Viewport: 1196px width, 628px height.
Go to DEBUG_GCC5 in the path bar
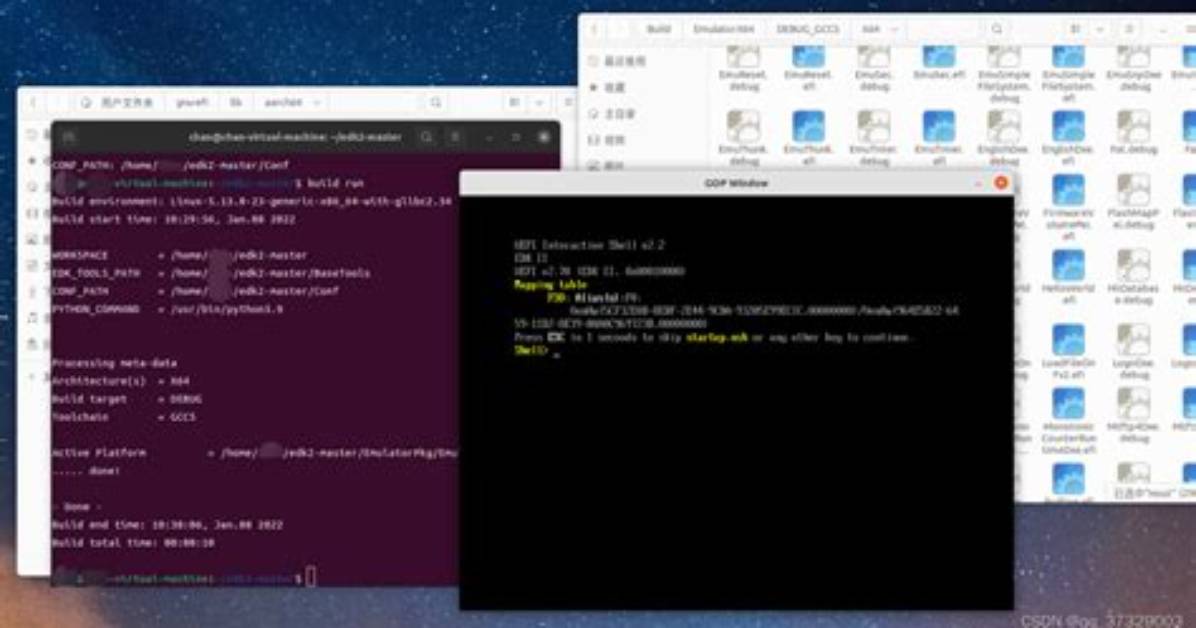[x=808, y=29]
